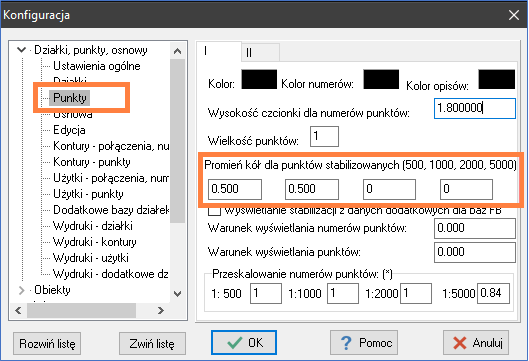Click Rozwiń listę button
Screen dimensions: 529x361
(x=47, y=343)
